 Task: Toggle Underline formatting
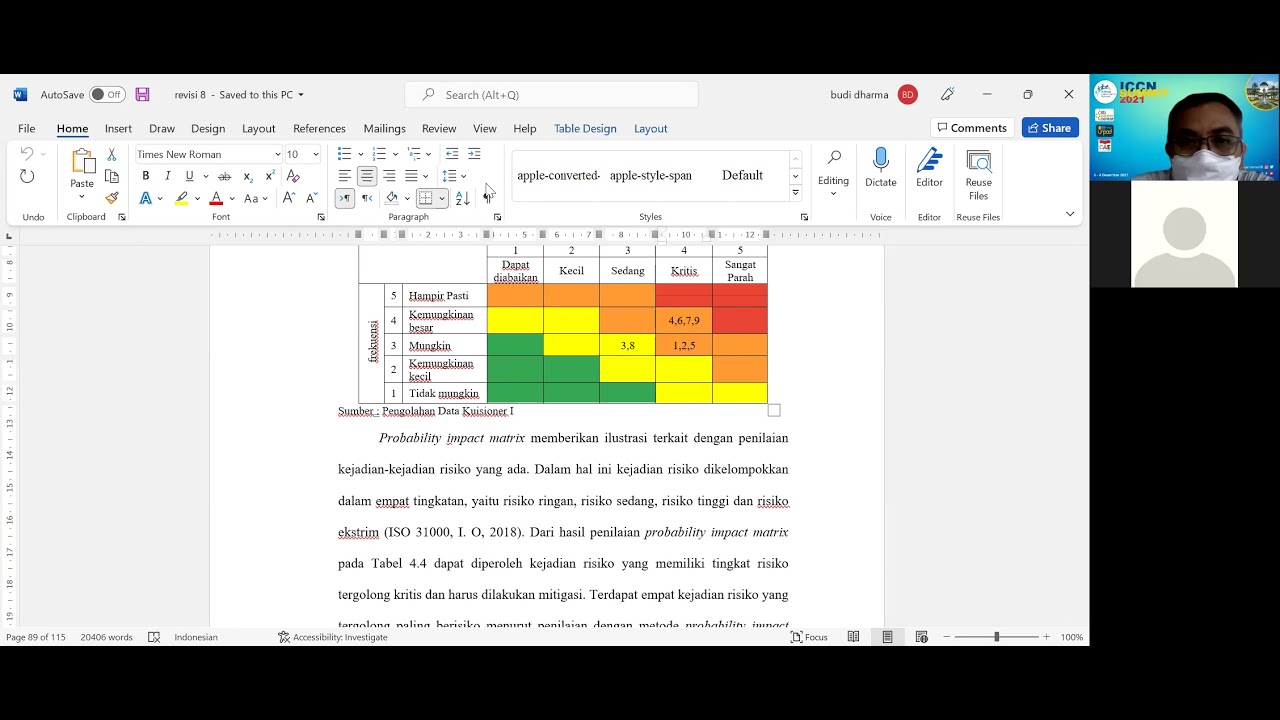click(189, 176)
